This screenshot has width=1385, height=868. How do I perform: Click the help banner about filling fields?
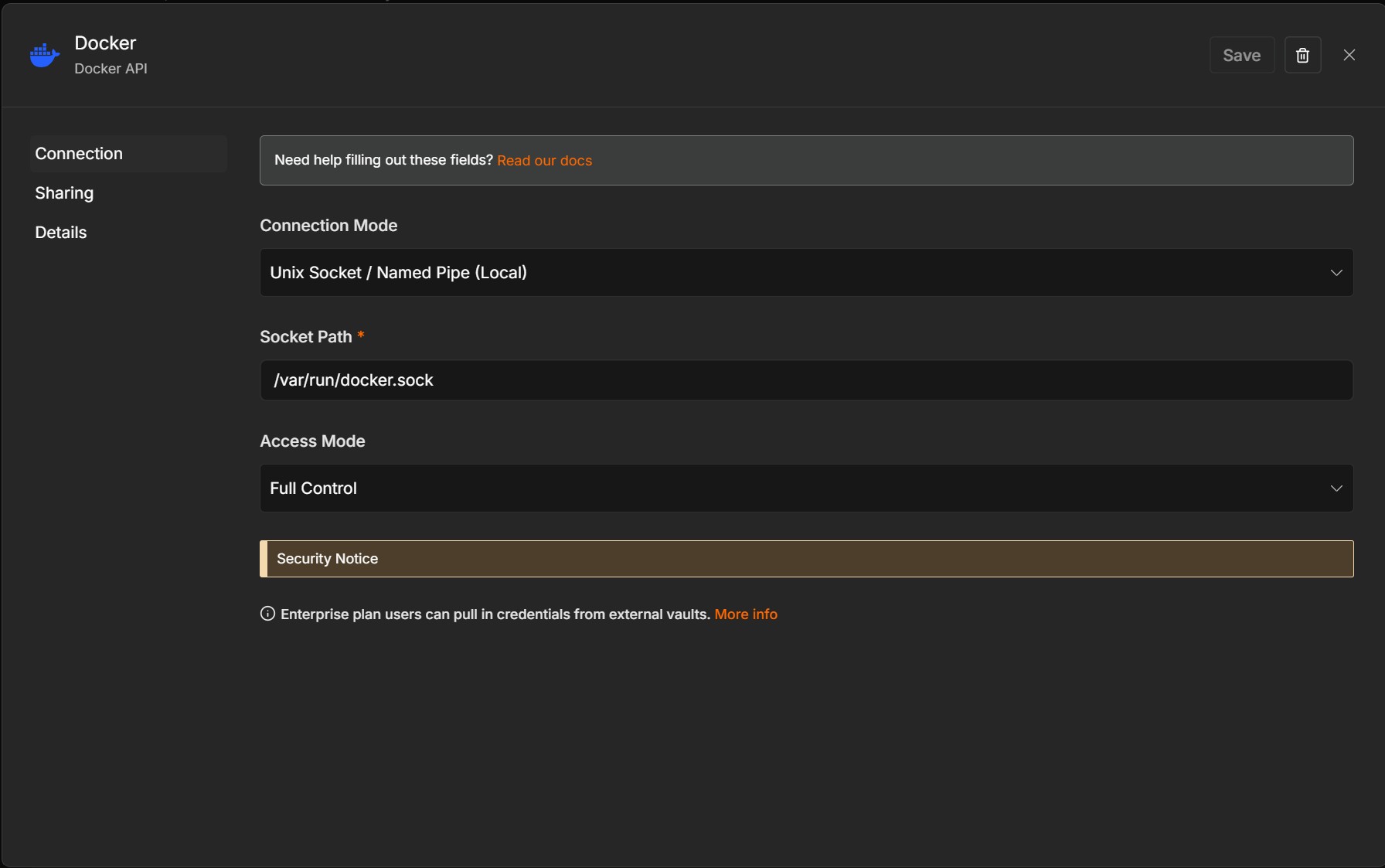click(x=806, y=160)
